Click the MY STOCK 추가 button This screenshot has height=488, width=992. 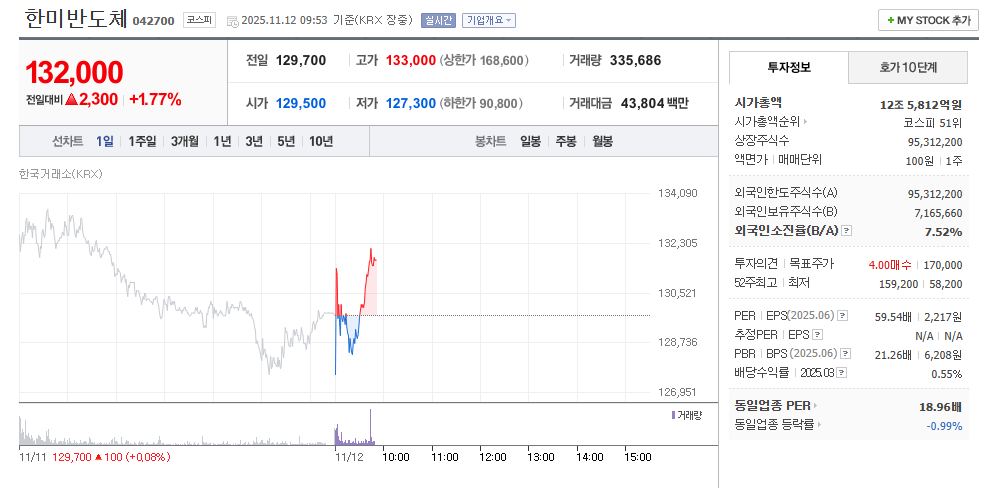(x=928, y=20)
